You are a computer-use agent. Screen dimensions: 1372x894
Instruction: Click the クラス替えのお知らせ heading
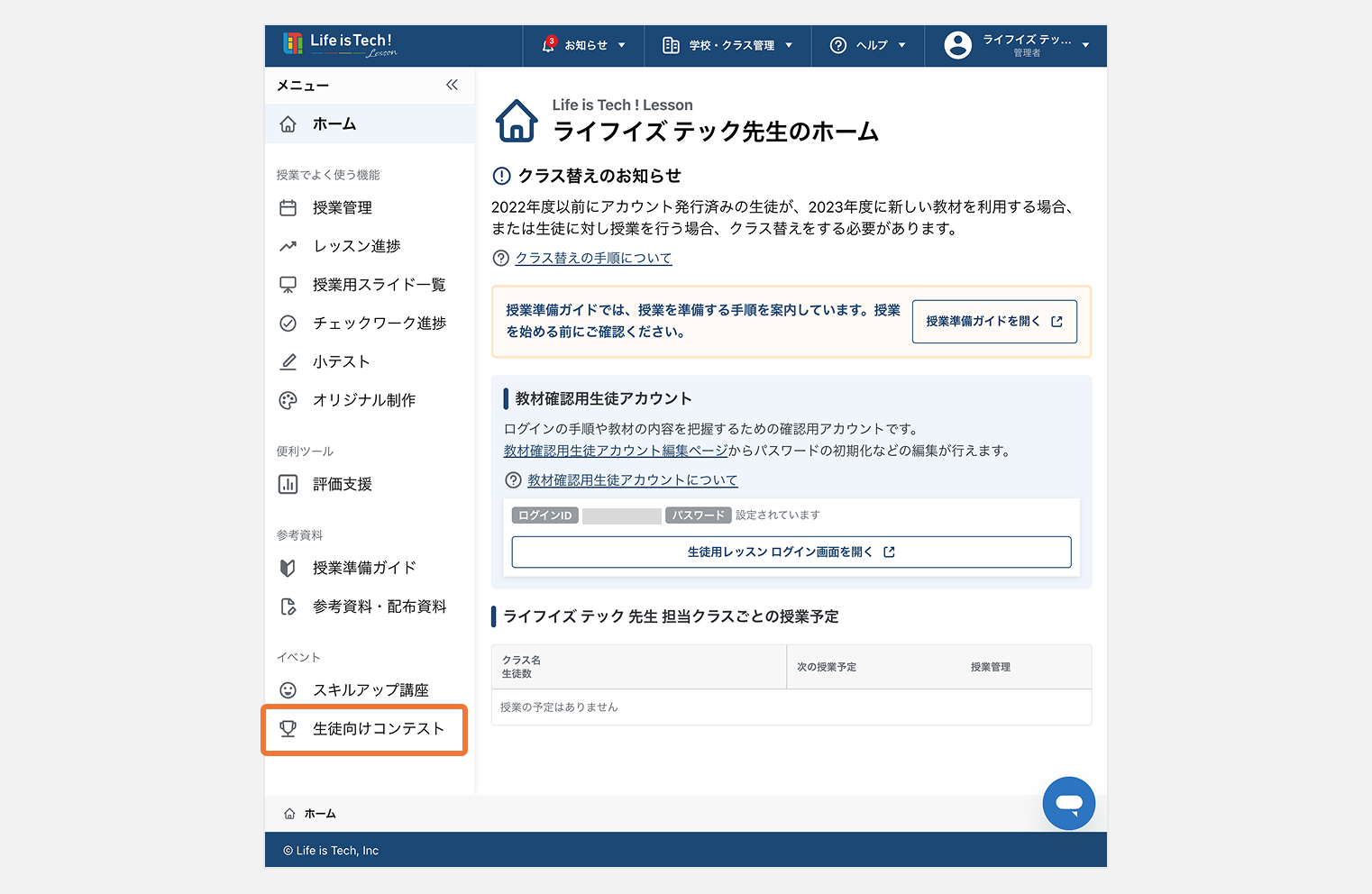click(x=599, y=176)
